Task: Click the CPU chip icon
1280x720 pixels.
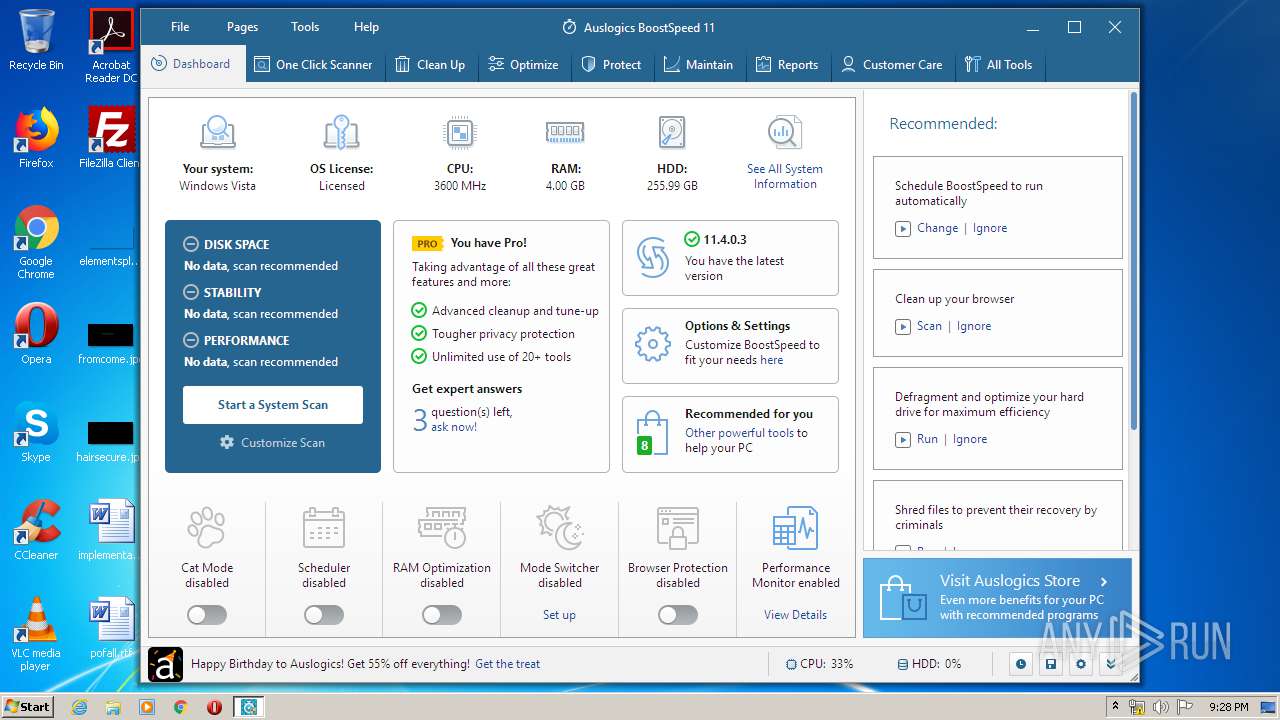Action: coord(460,133)
